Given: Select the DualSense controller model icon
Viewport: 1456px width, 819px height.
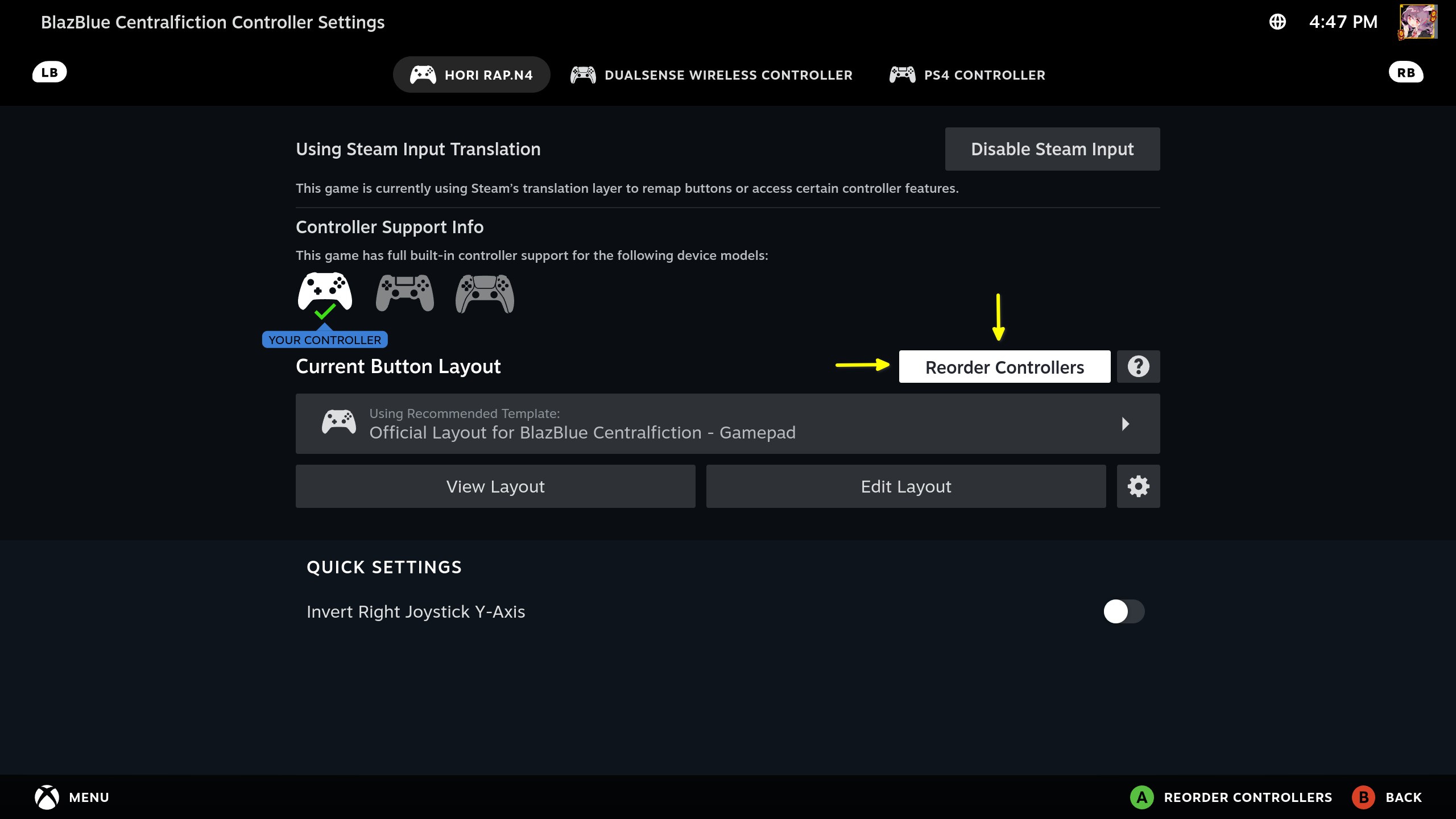Looking at the screenshot, I should (x=485, y=292).
